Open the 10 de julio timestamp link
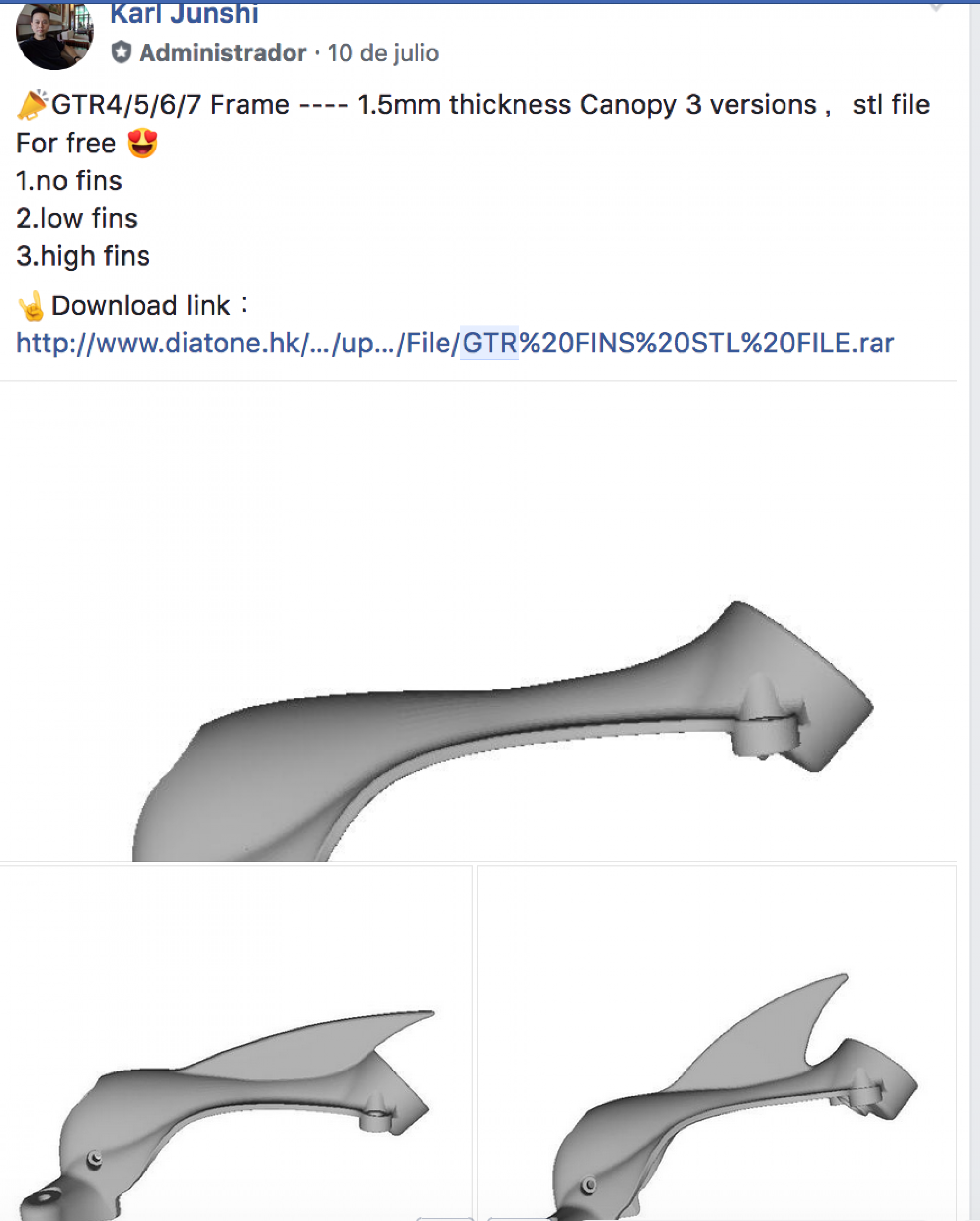 [x=383, y=53]
